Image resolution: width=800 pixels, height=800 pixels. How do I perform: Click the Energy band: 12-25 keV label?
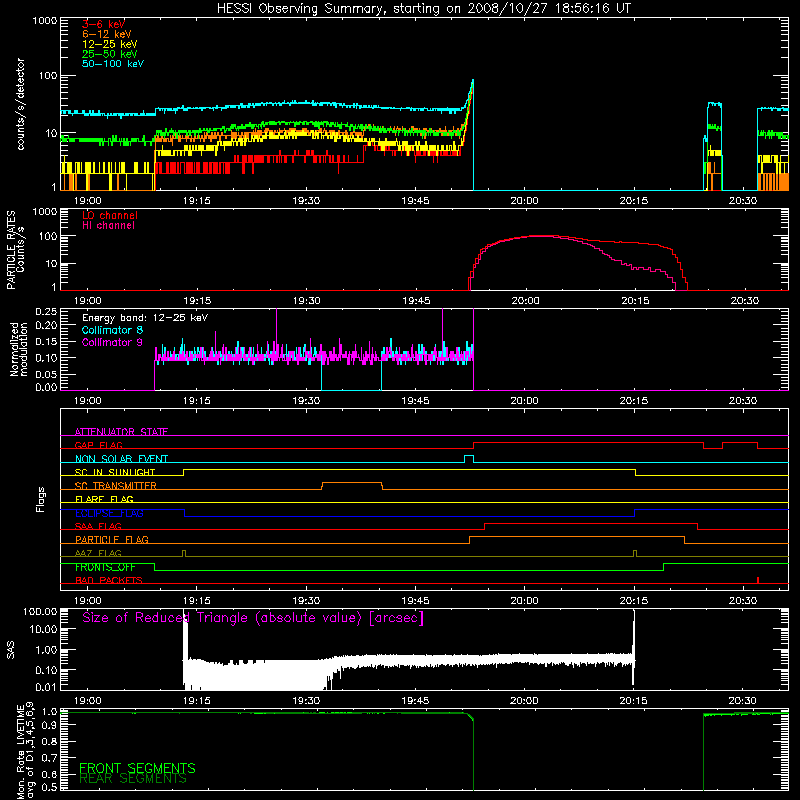[145, 318]
